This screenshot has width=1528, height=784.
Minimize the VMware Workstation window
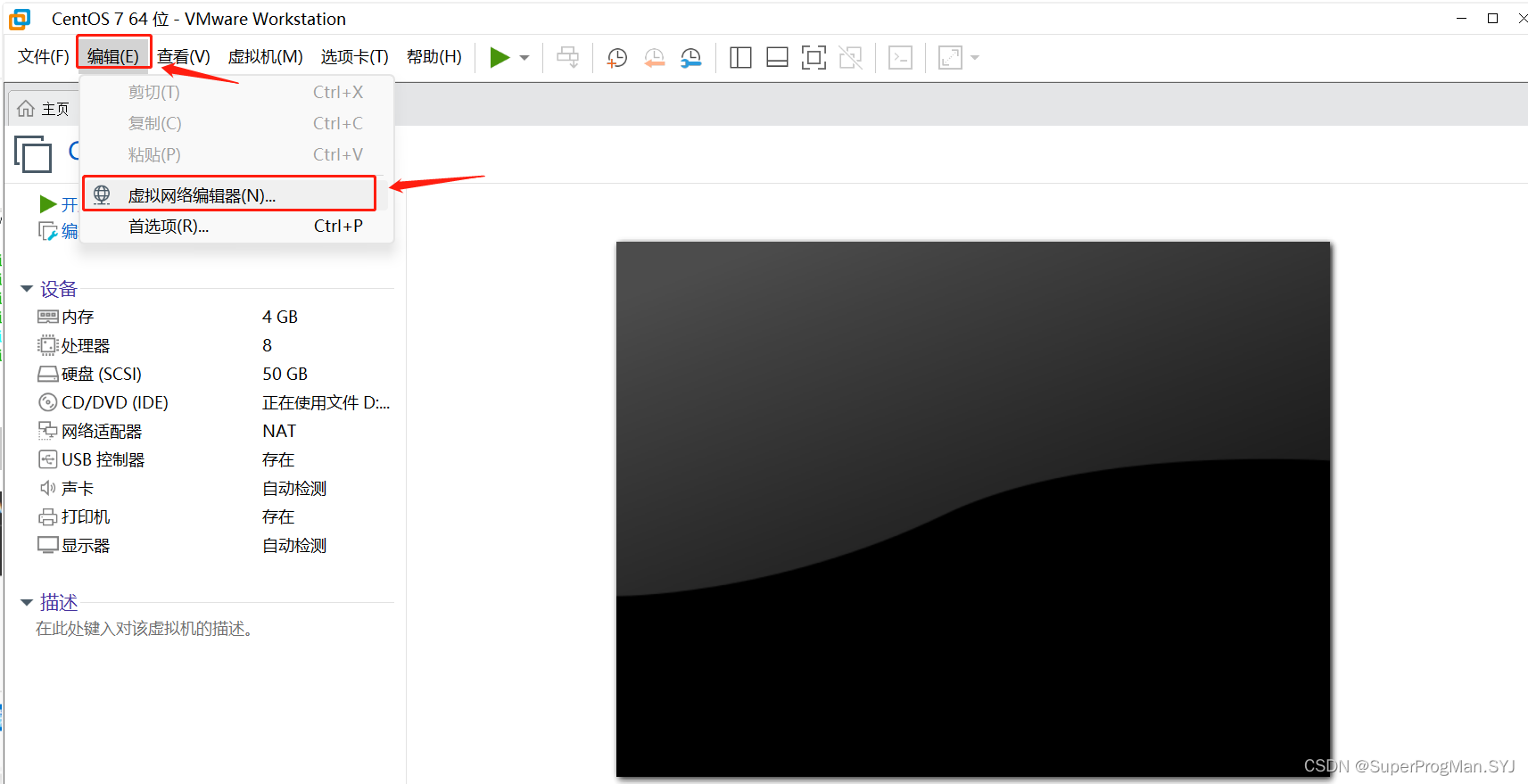(1461, 18)
